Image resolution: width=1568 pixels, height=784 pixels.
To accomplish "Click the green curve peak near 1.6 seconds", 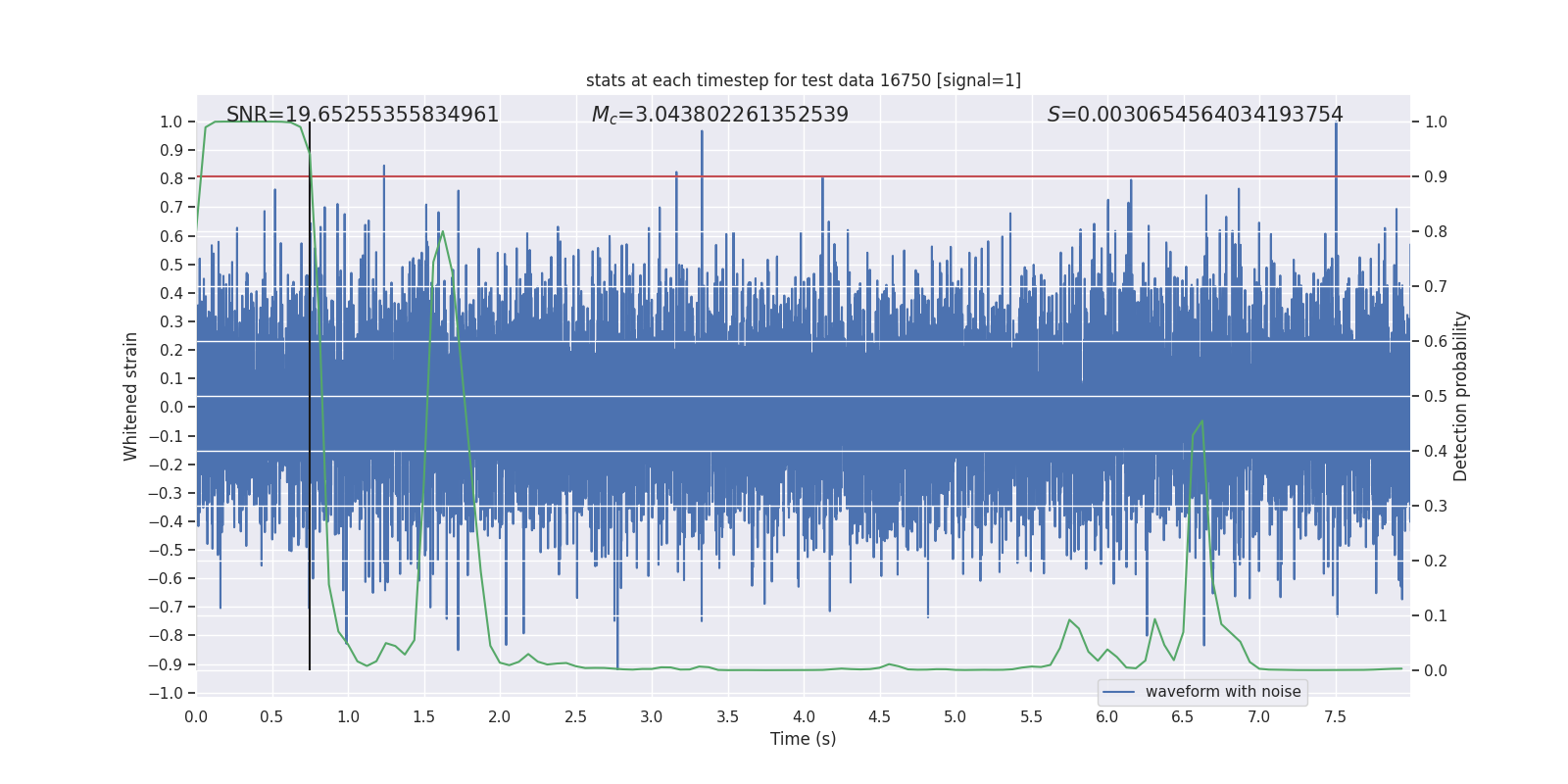I will pos(443,232).
